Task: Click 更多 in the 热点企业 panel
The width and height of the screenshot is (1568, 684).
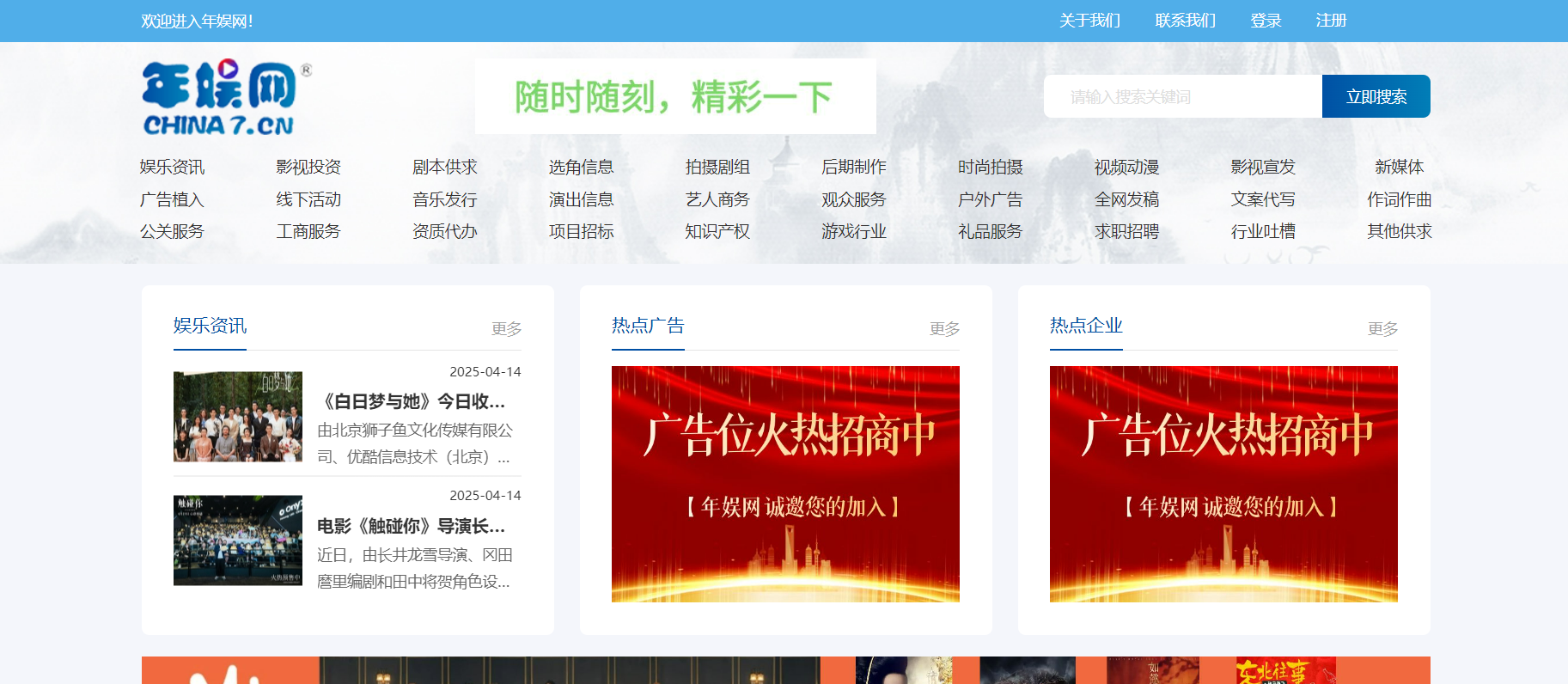Action: [x=1382, y=328]
